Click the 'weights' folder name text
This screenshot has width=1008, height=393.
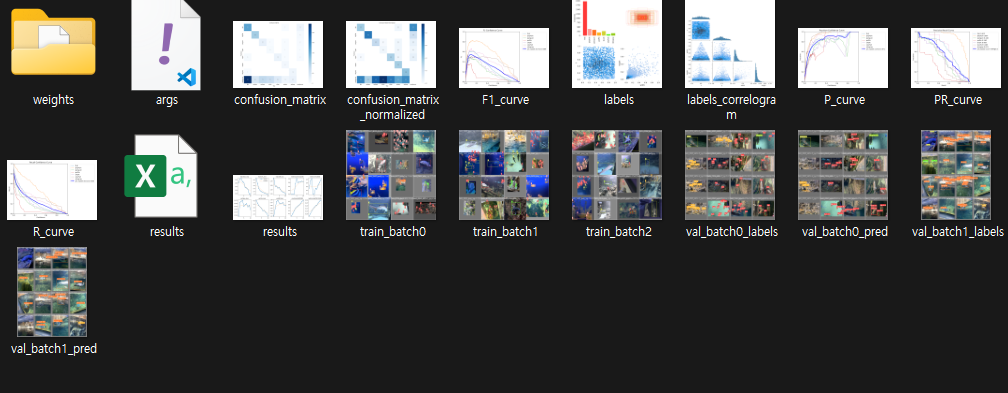point(53,100)
